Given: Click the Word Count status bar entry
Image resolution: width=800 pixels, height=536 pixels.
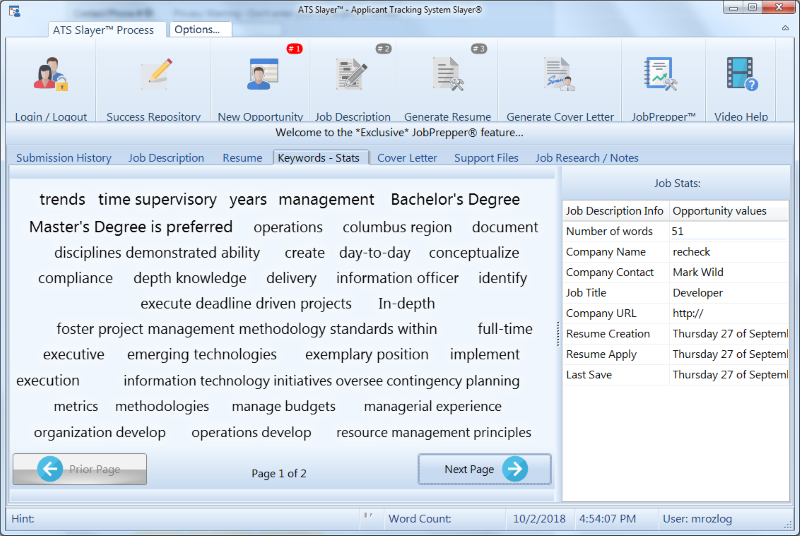Looking at the screenshot, I should point(420,519).
